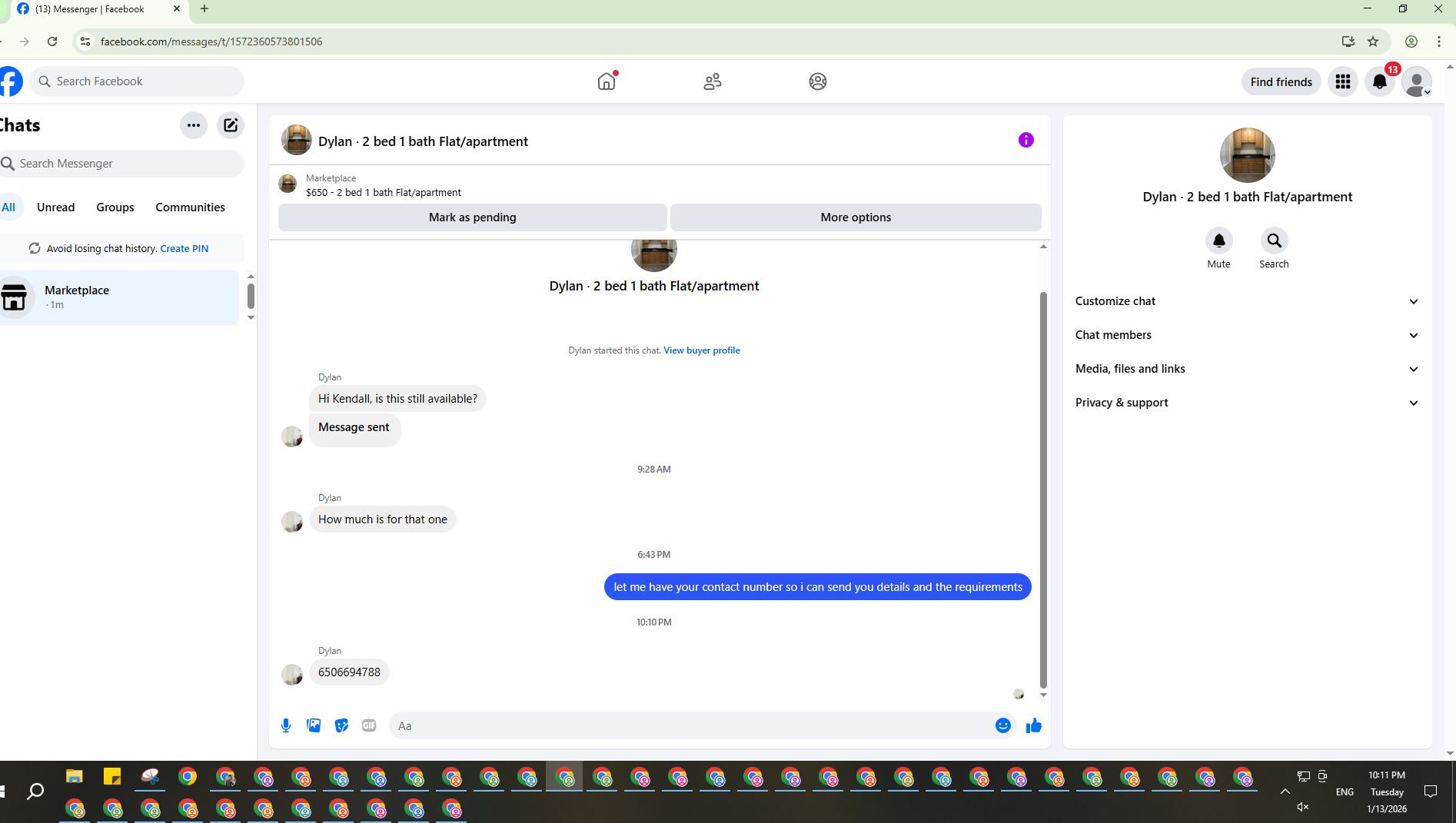Click Mark as pending button
This screenshot has height=823, width=1456.
pyautogui.click(x=473, y=217)
